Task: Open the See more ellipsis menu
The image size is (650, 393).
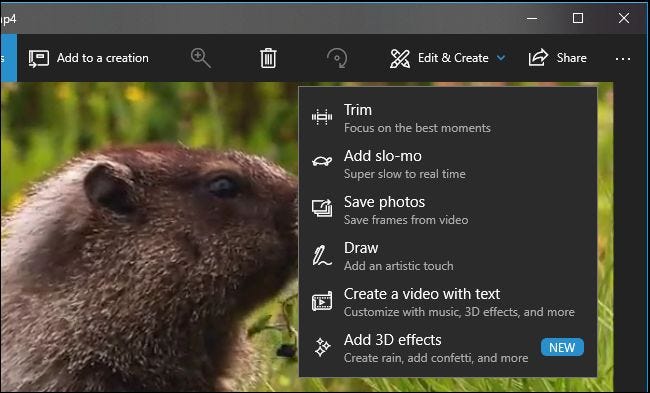Action: (623, 59)
